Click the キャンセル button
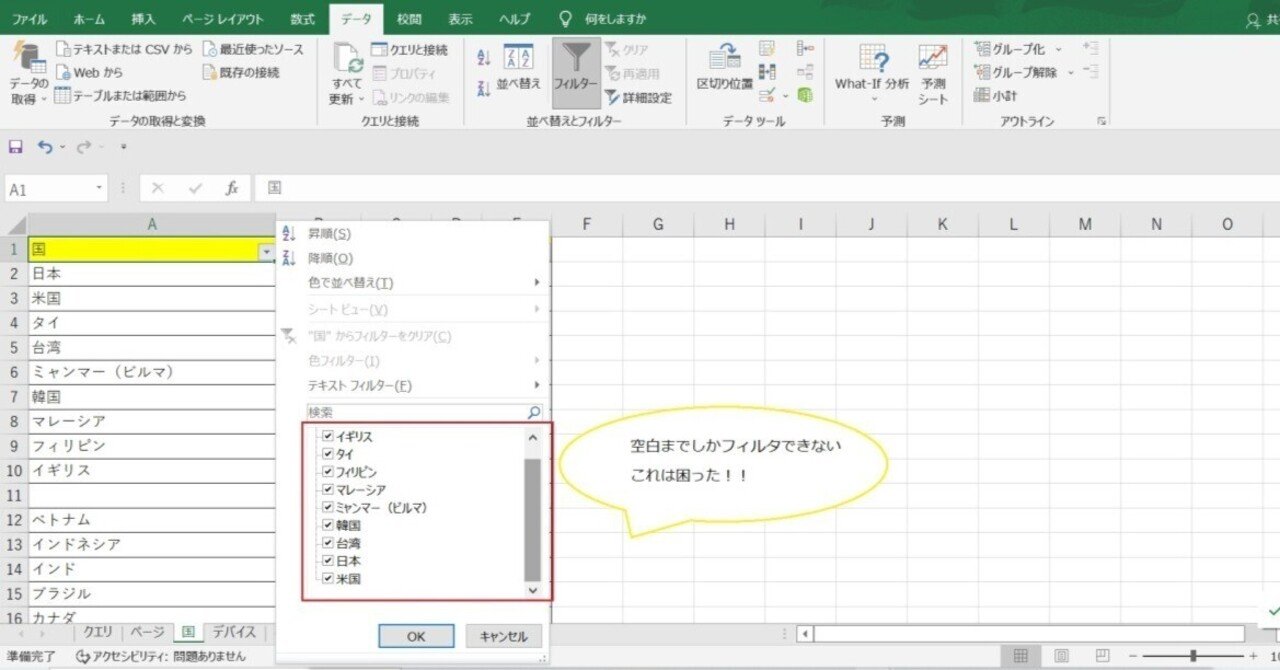Image resolution: width=1280 pixels, height=670 pixels. click(x=503, y=636)
